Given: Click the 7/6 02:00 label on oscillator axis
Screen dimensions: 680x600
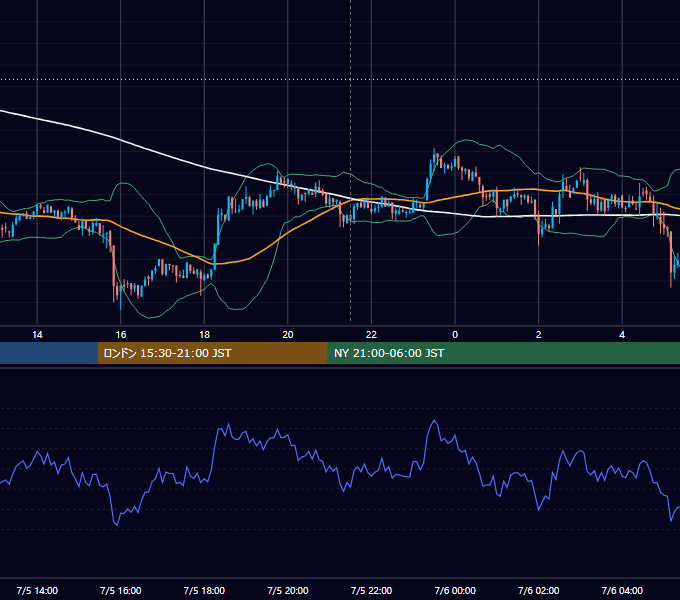Looking at the screenshot, I should [x=539, y=591].
